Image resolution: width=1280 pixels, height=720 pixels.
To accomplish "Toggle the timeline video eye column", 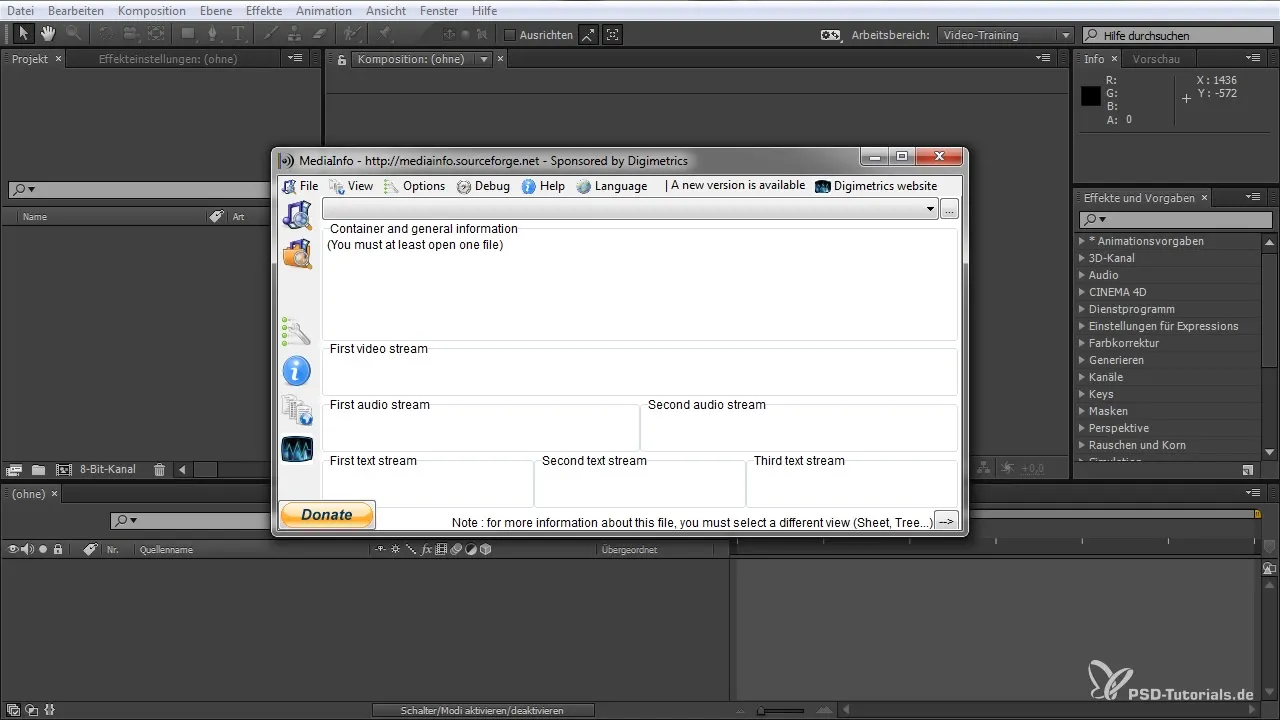I will 13,549.
